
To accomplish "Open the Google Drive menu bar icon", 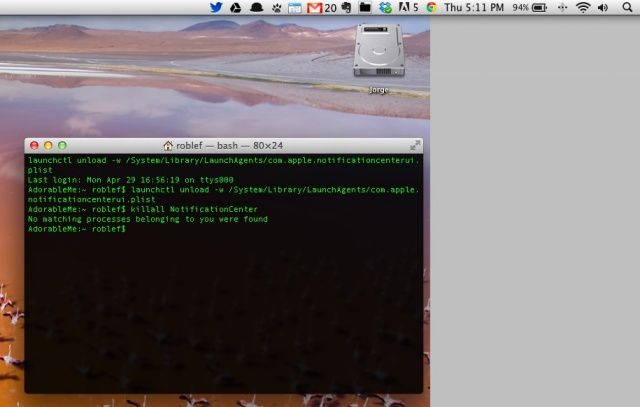I will click(x=236, y=7).
